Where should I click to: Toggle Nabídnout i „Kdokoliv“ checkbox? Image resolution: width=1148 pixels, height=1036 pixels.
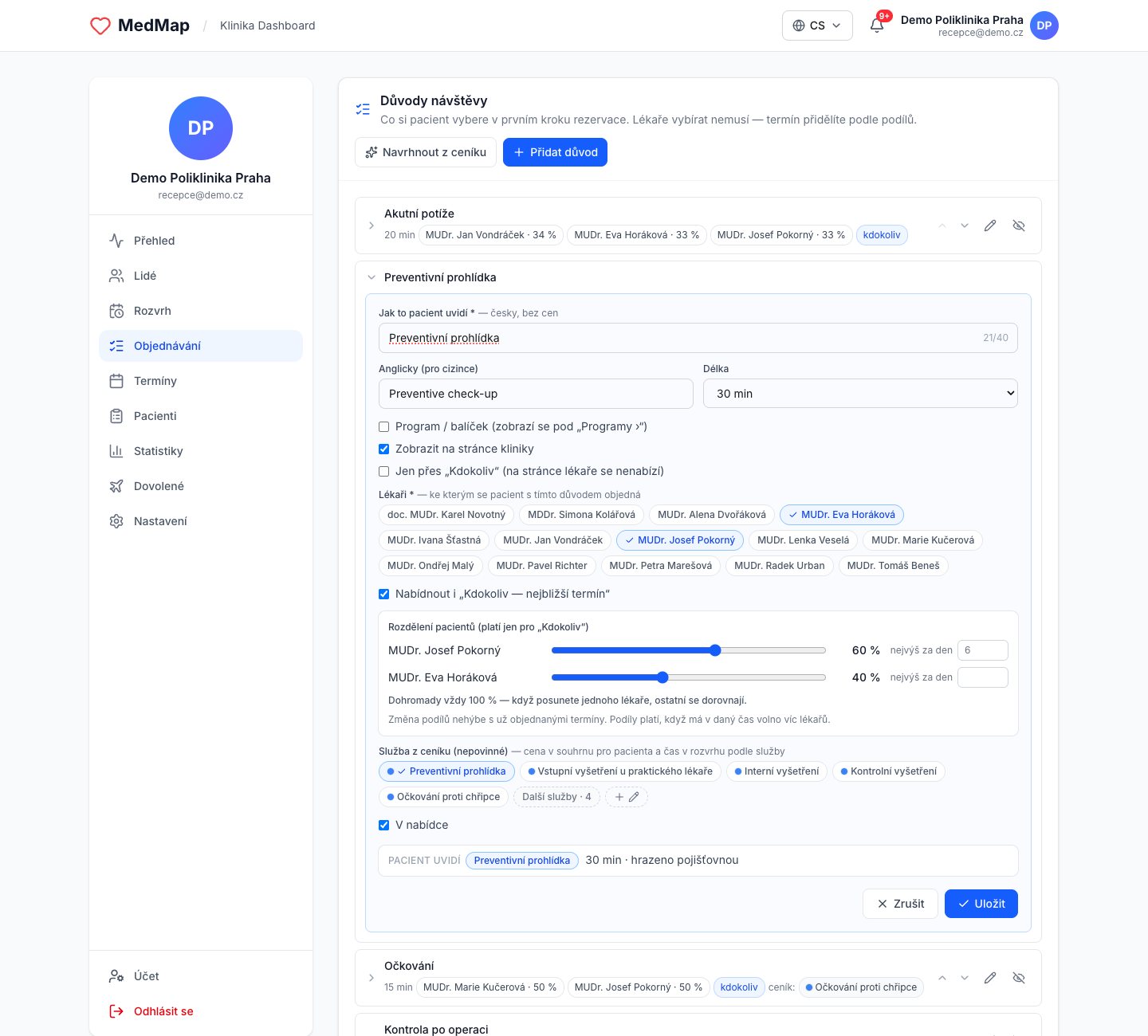383,595
